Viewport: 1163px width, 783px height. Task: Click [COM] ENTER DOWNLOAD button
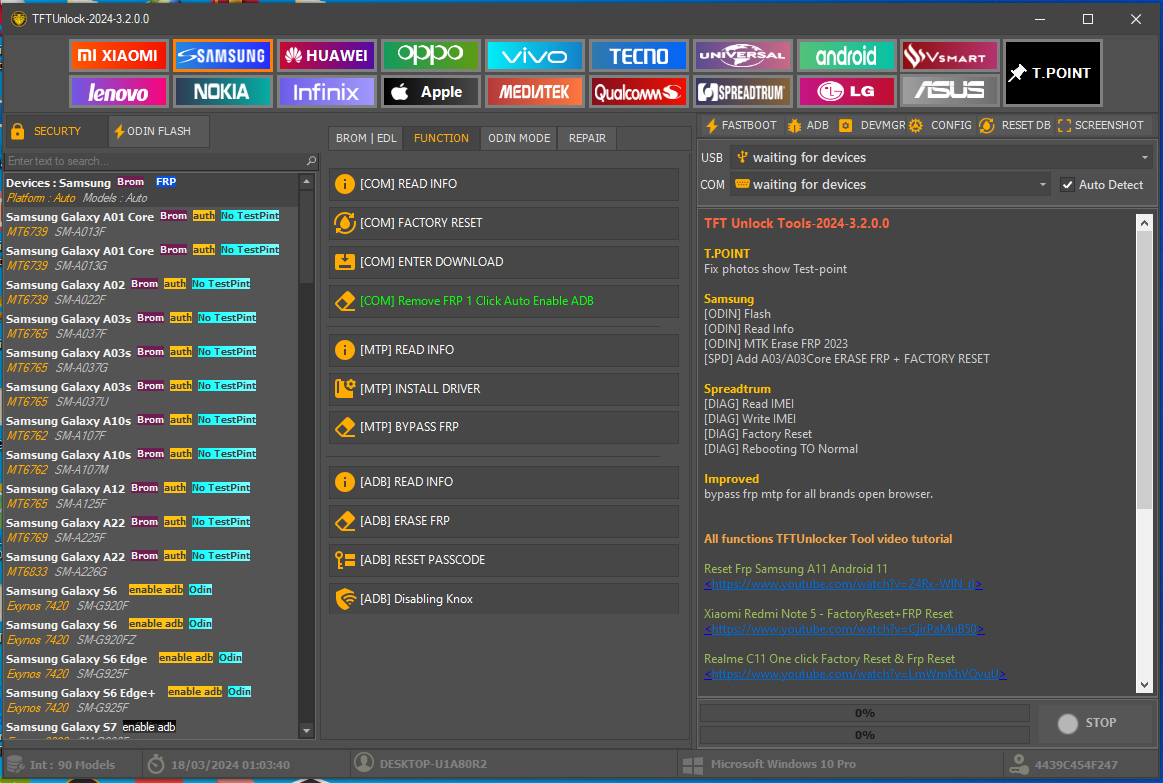(504, 262)
